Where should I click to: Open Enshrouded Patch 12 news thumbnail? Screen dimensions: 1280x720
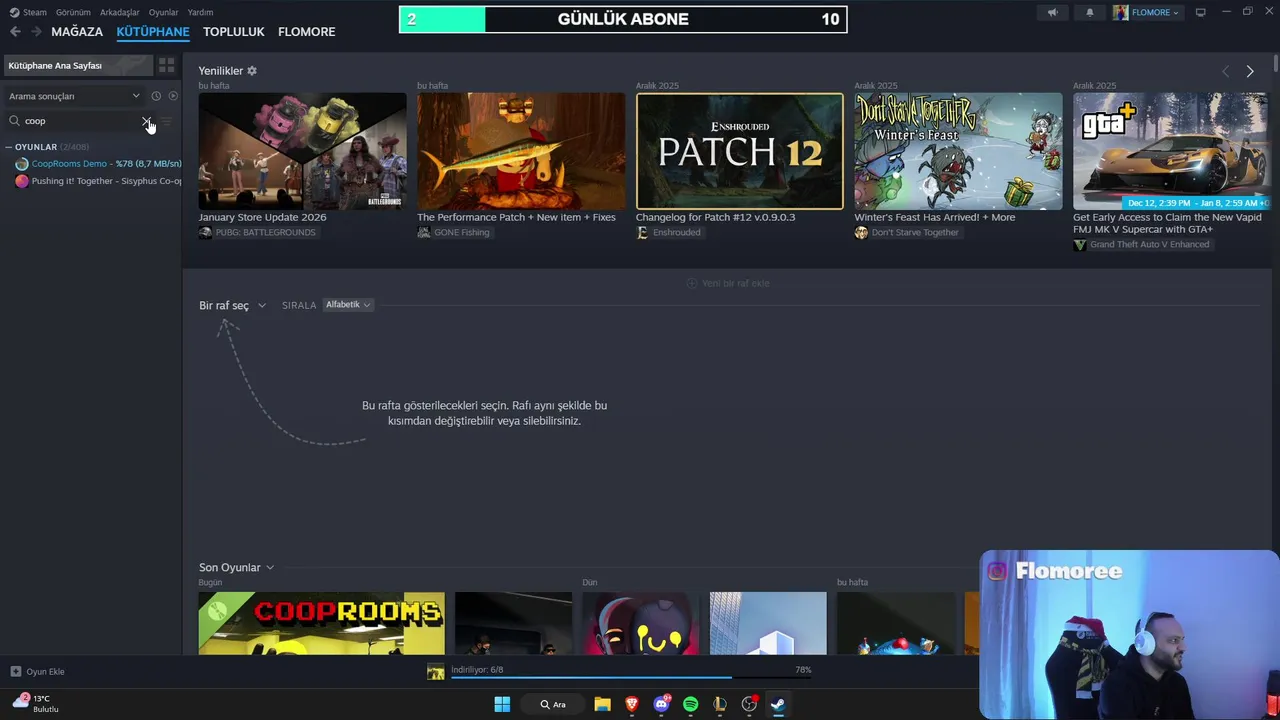point(740,151)
